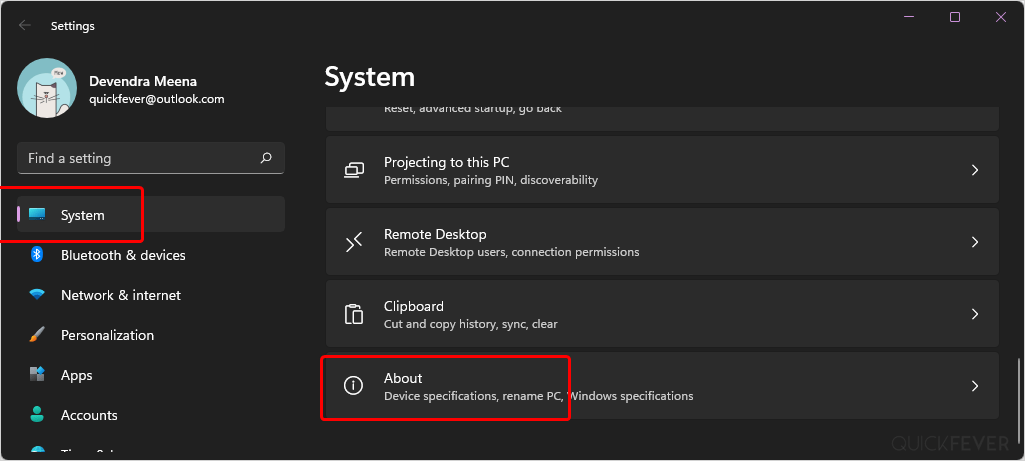Open Remote Desktop settings
This screenshot has height=461, width=1025.
click(662, 242)
